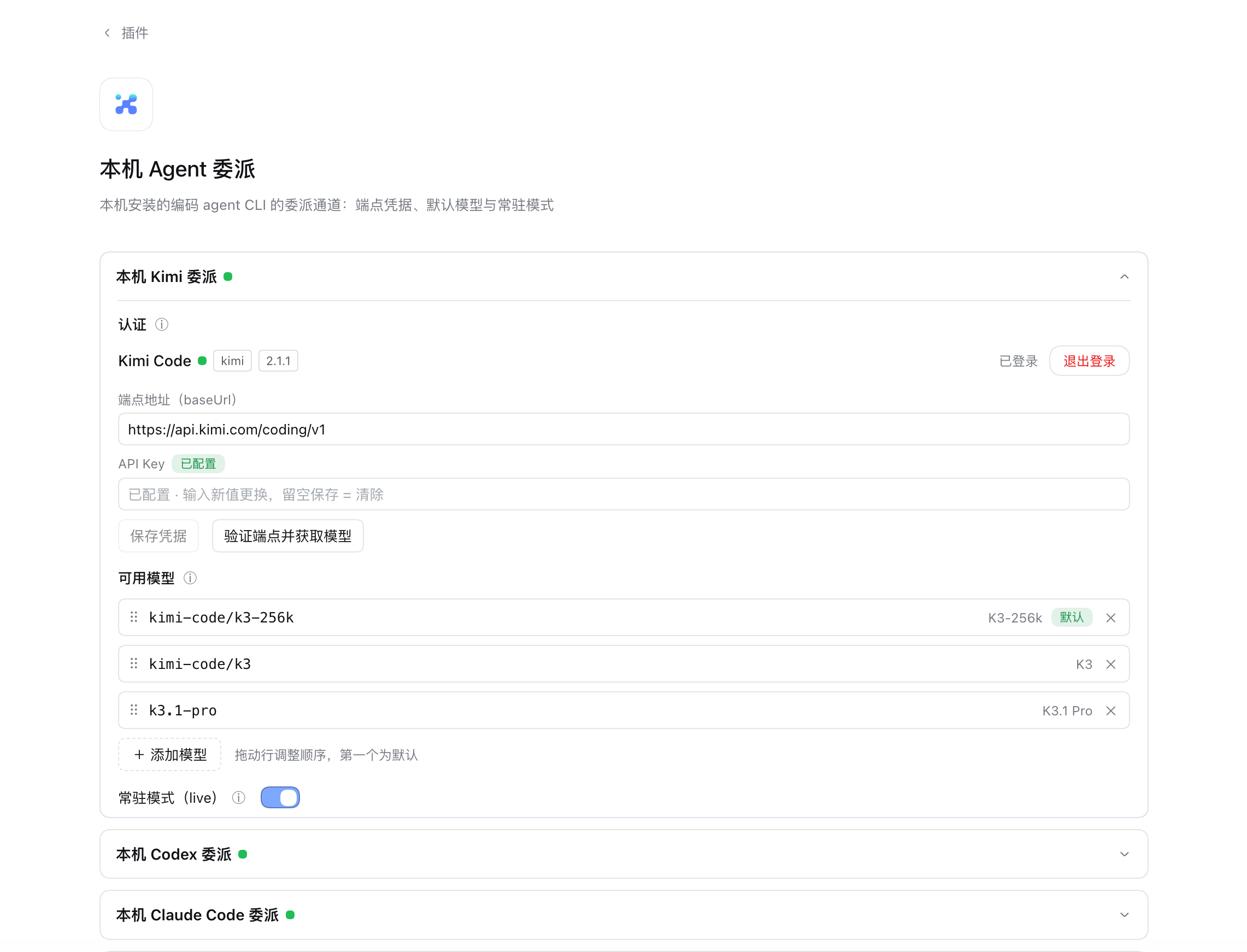1247x952 pixels.
Task: Click the 退出登录 button
Action: pos(1089,361)
